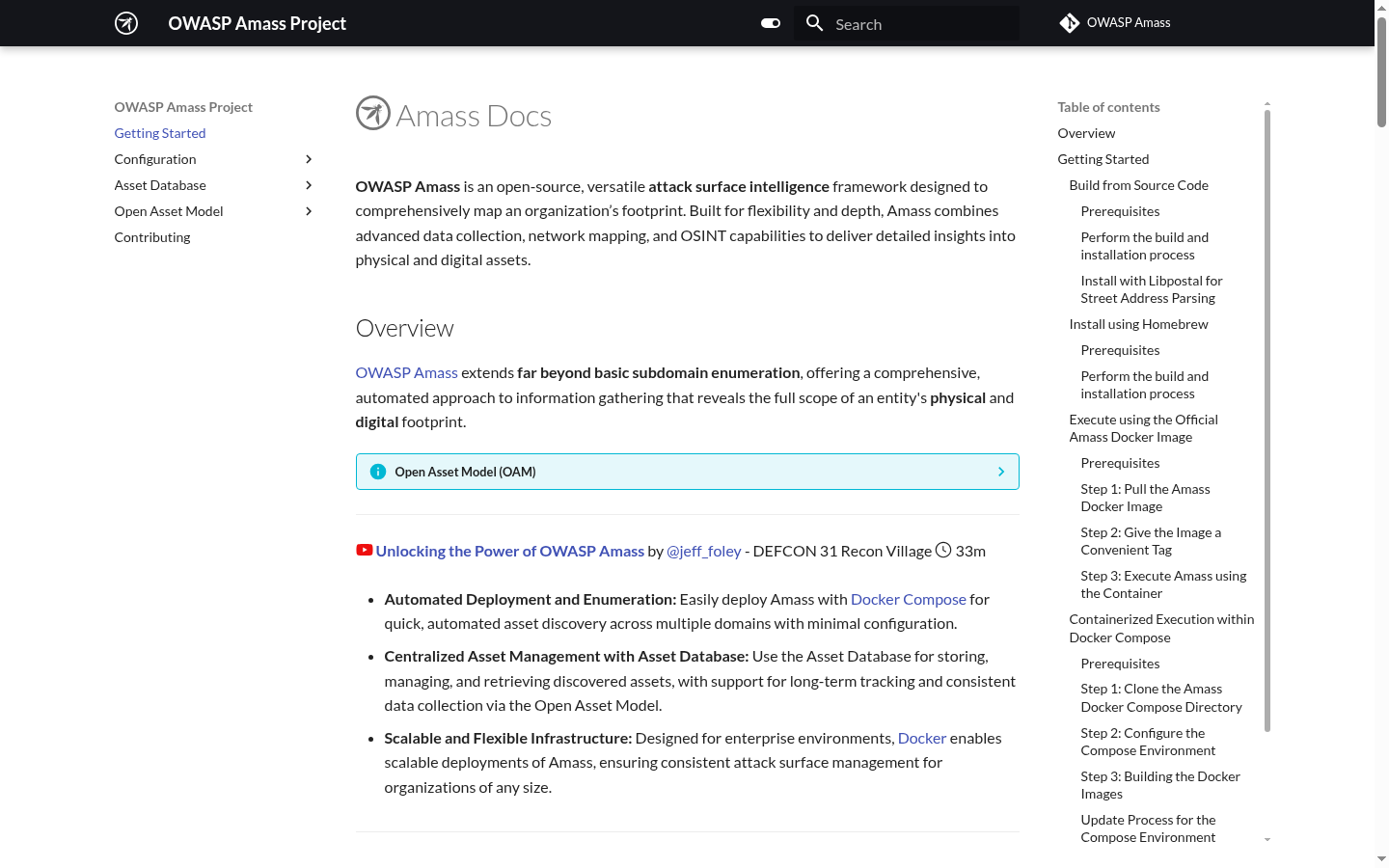This screenshot has width=1389, height=868.
Task: Jump to Step 3: Building the Docker Images
Action: [1160, 785]
